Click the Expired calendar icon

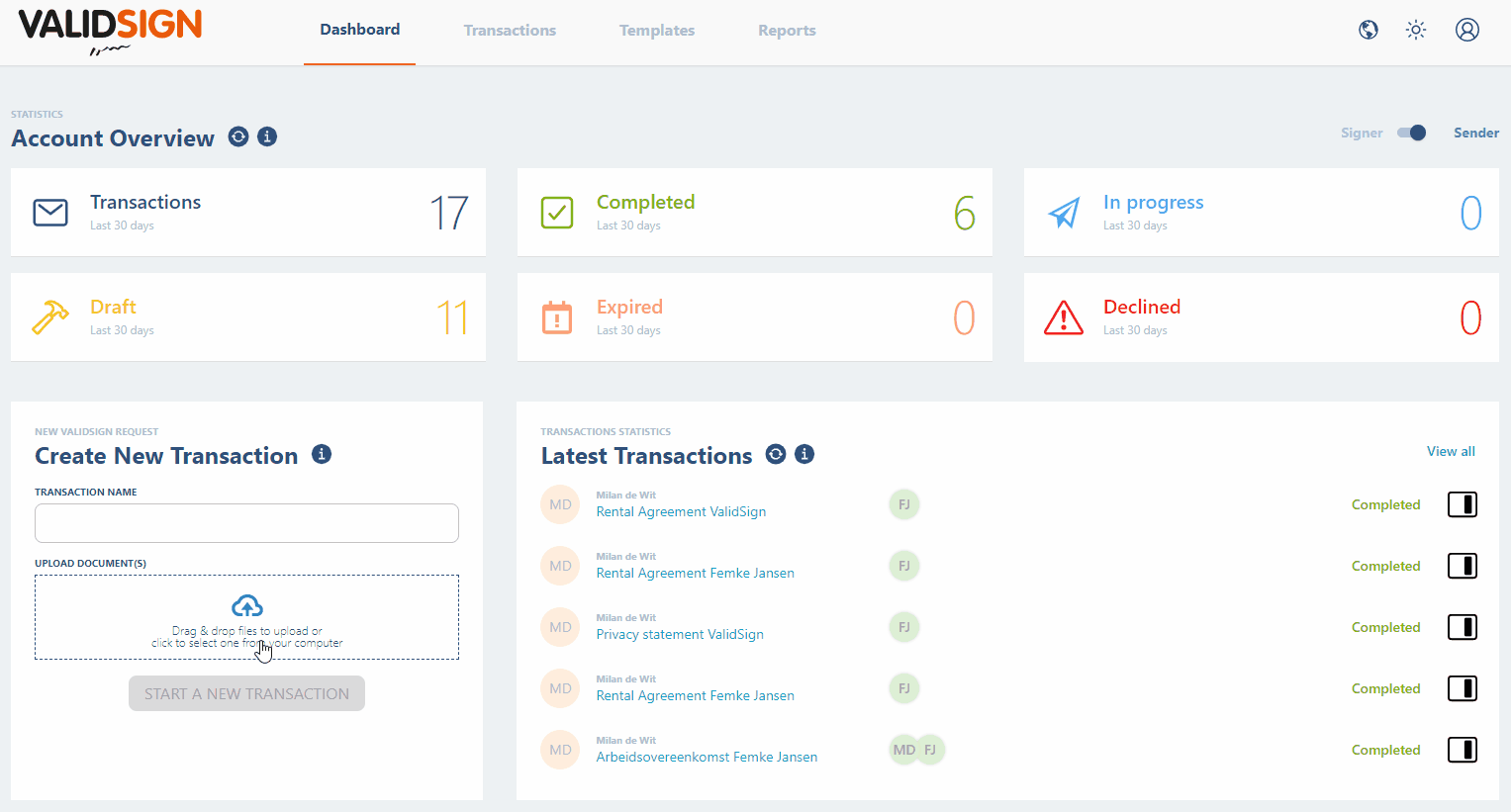557,317
